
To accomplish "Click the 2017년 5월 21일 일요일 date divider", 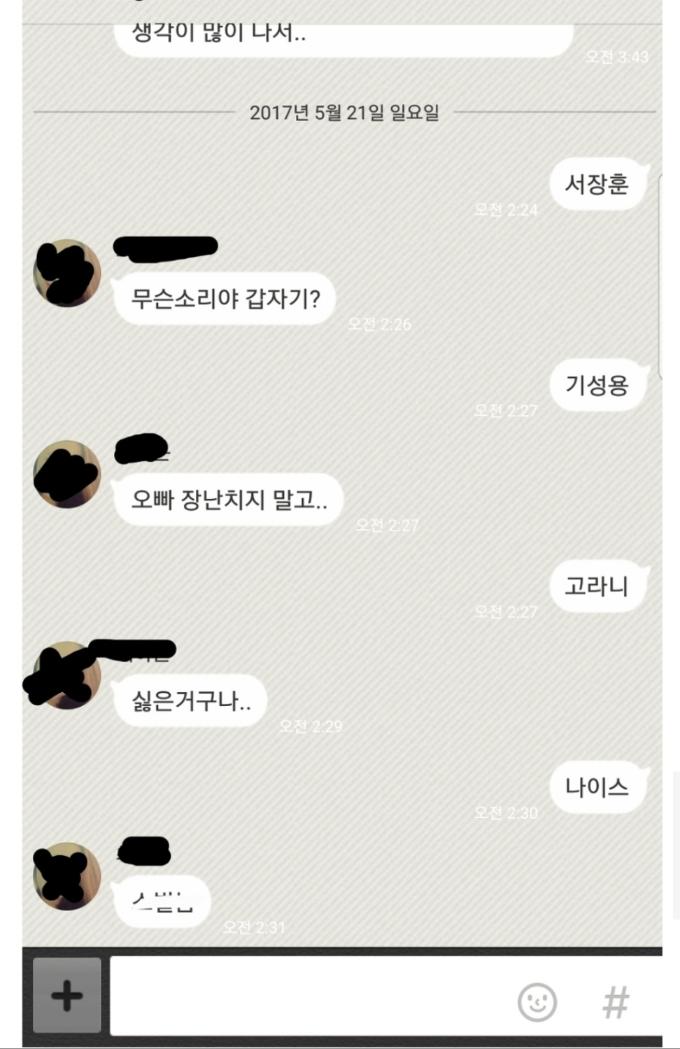I will point(344,112).
